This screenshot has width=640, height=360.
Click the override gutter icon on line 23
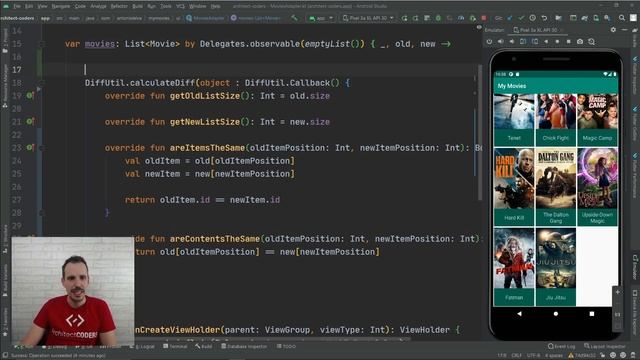pos(30,147)
